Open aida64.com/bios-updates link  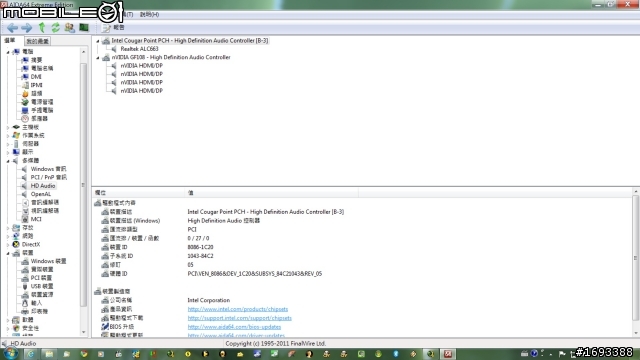[x=234, y=327]
